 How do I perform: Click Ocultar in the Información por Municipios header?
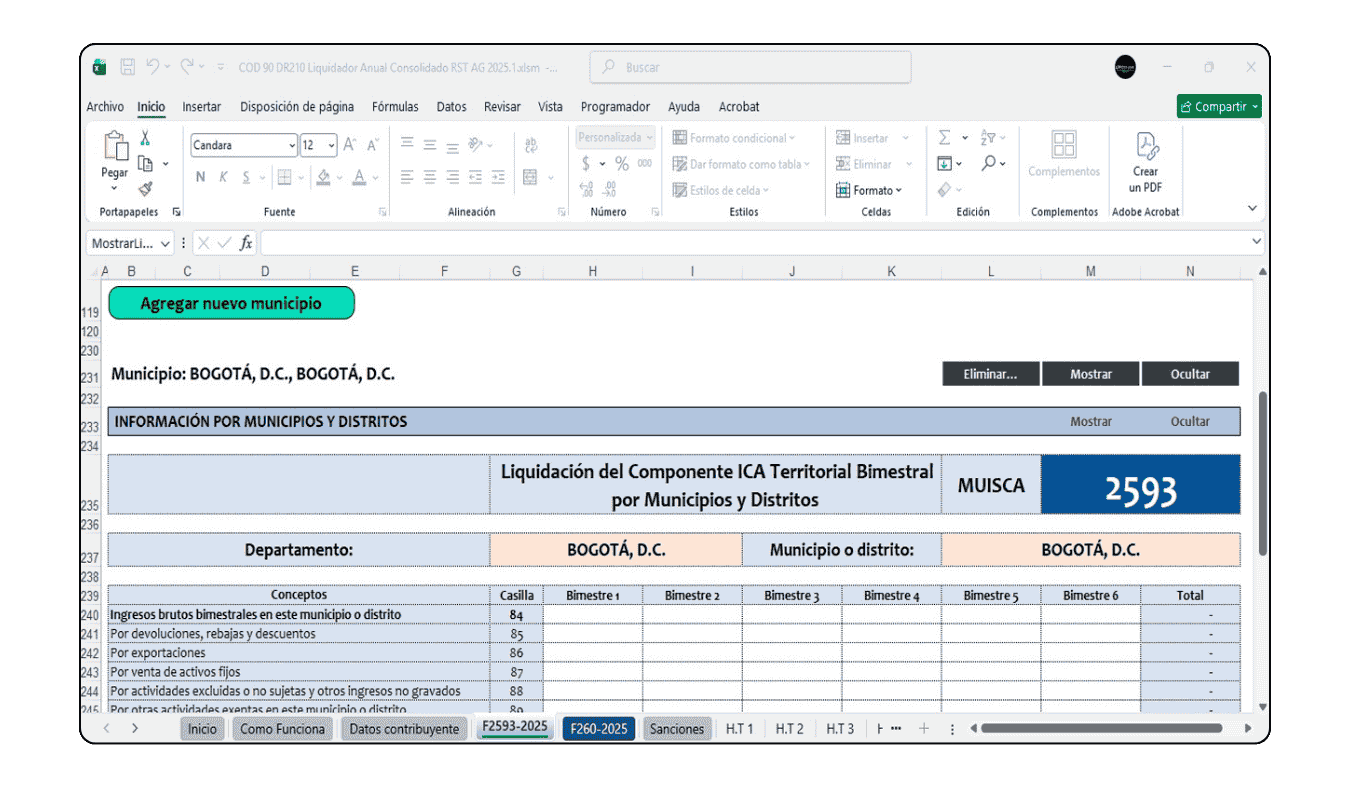pos(1191,421)
